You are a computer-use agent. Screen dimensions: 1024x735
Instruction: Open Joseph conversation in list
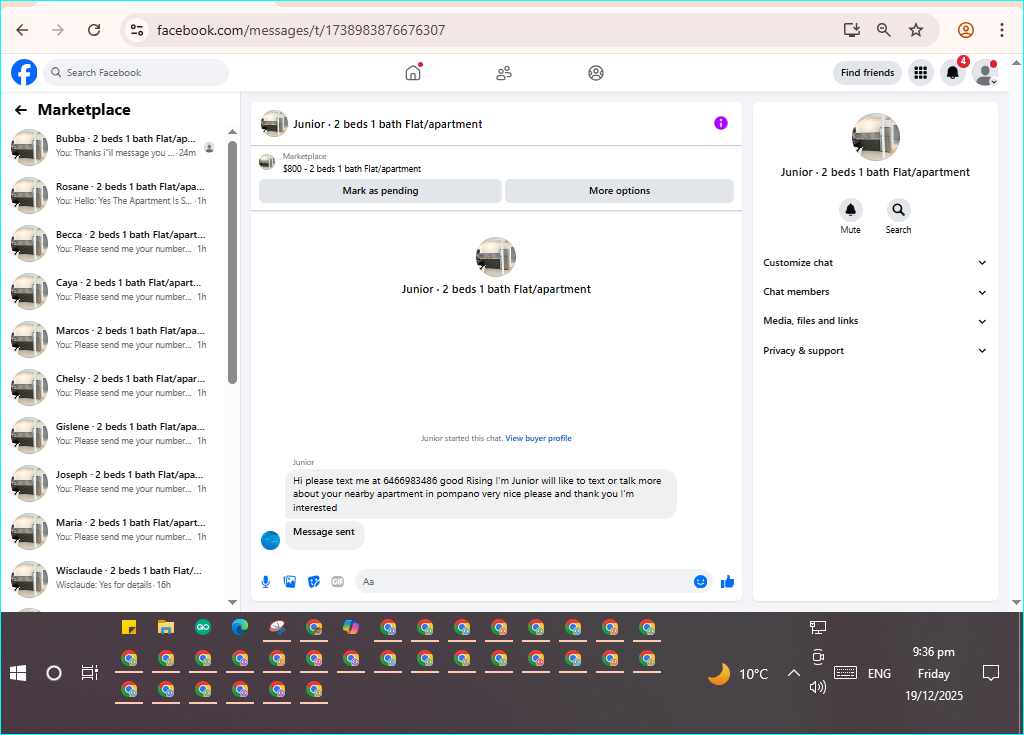(112, 482)
